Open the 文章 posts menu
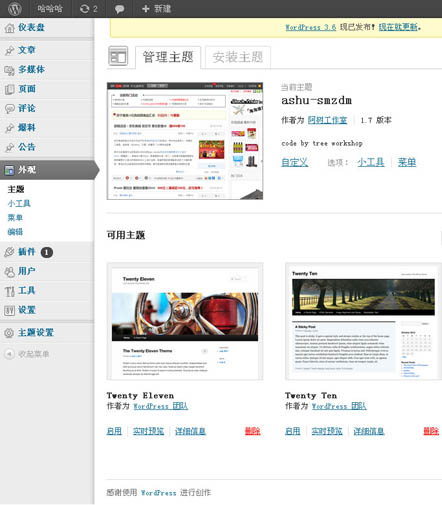The image size is (442, 505). point(27,50)
